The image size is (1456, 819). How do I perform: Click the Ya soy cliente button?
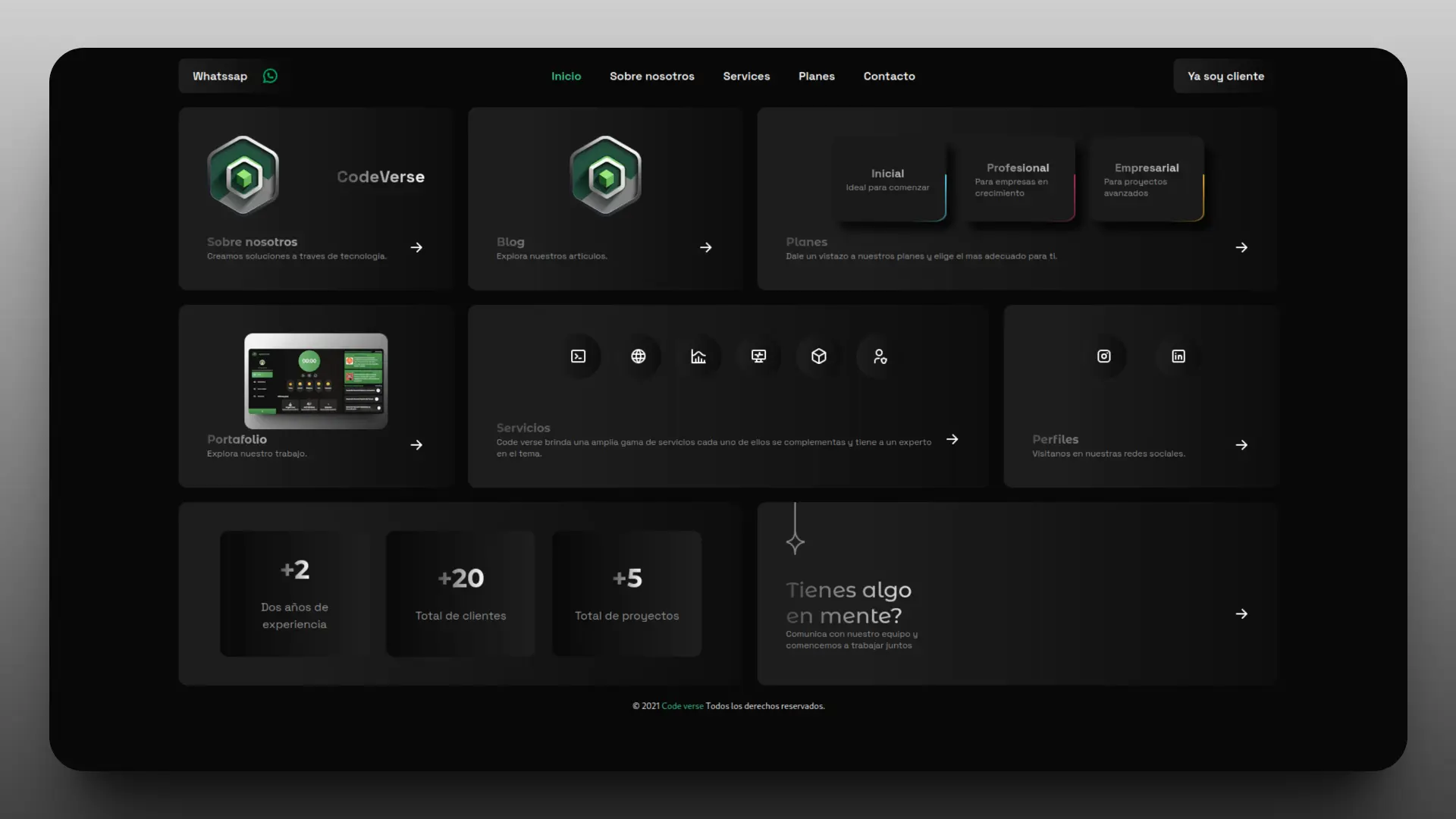[x=1225, y=75]
